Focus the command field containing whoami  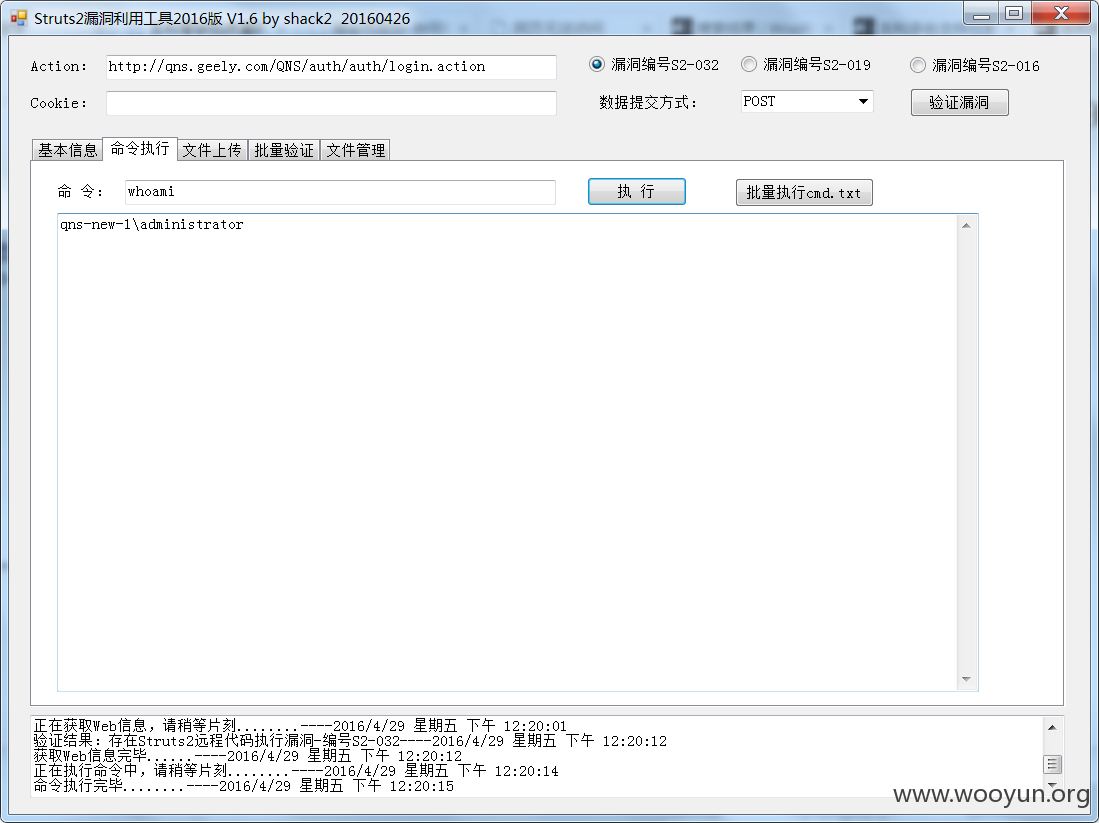(340, 192)
